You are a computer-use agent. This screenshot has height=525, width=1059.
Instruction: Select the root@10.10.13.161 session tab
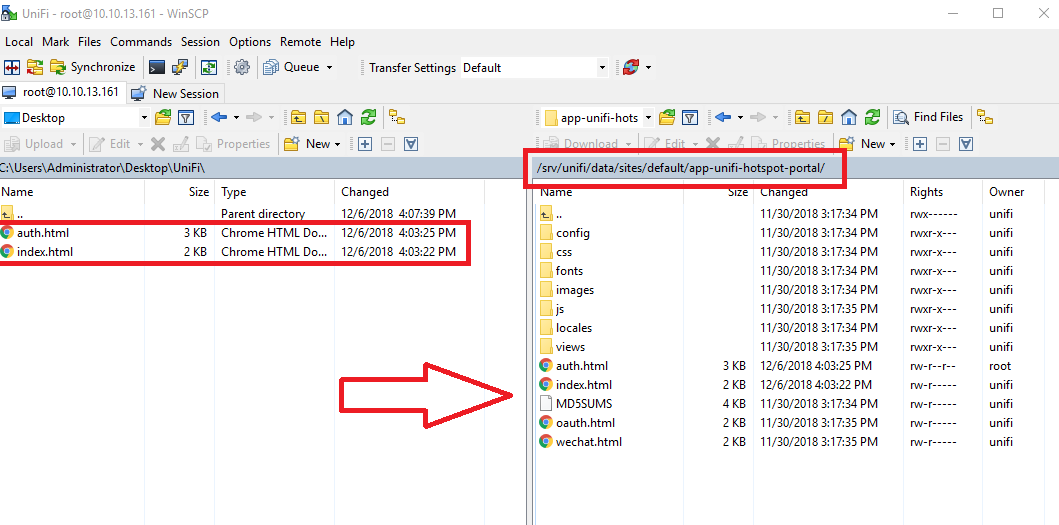click(x=62, y=93)
